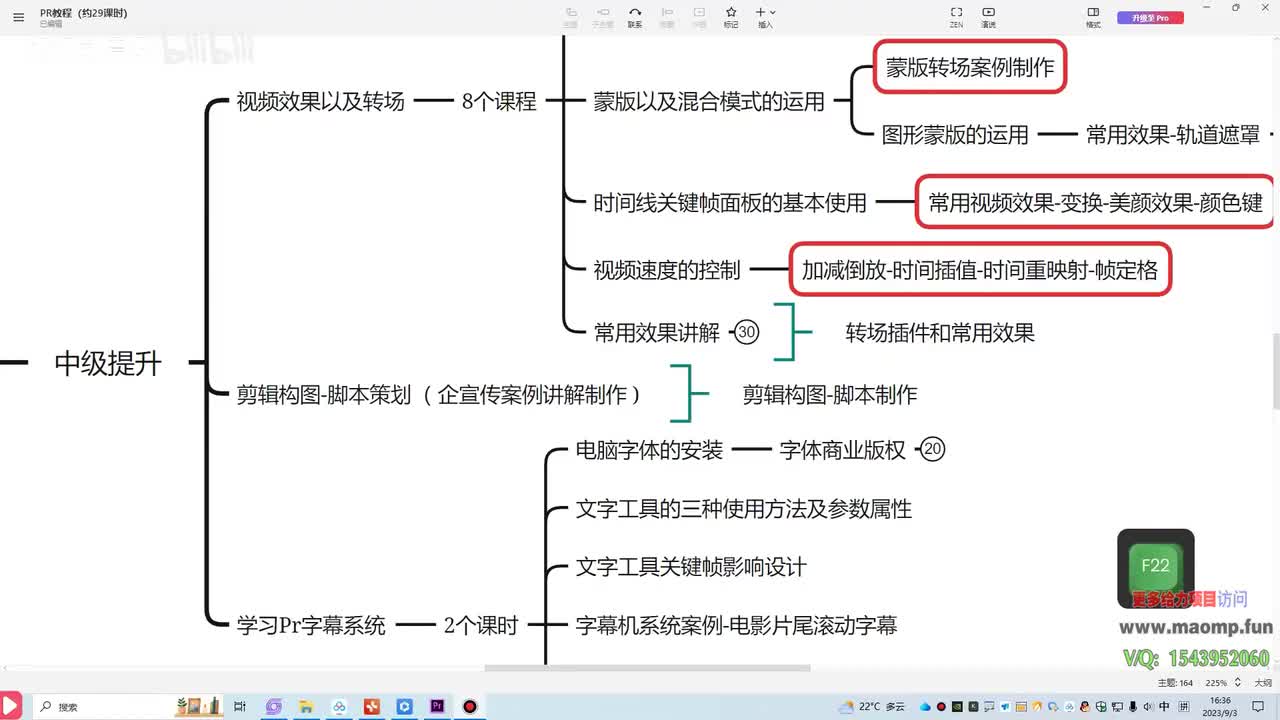Click the circled 20 marker
1280x720 pixels.
click(933, 449)
